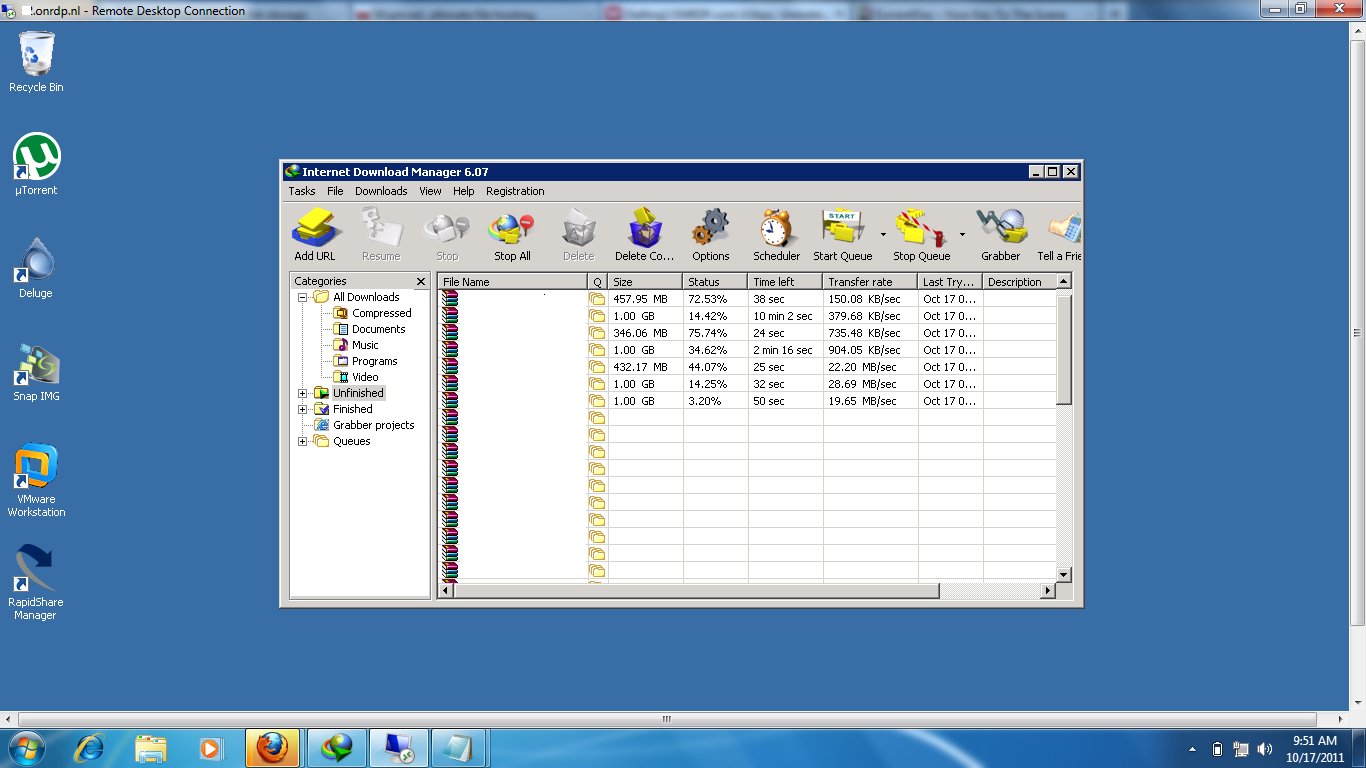This screenshot has height=768, width=1366.
Task: Select the Compressed category
Action: [381, 313]
